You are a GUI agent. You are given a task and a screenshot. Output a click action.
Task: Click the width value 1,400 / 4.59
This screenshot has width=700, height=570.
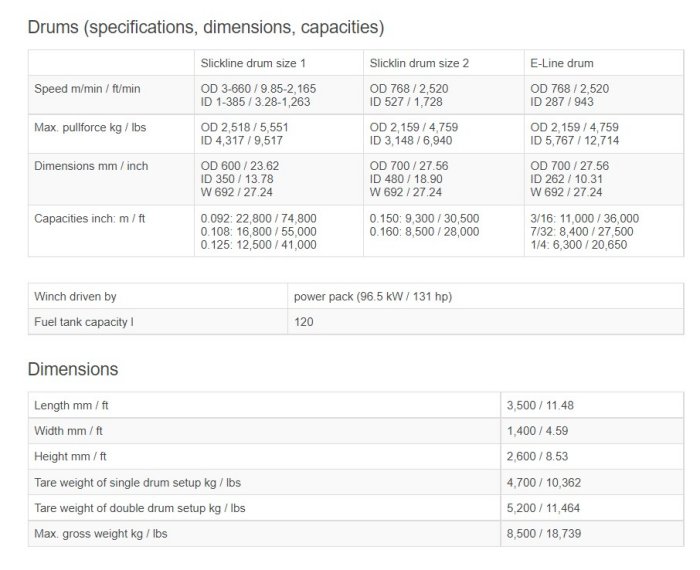pyautogui.click(x=540, y=431)
